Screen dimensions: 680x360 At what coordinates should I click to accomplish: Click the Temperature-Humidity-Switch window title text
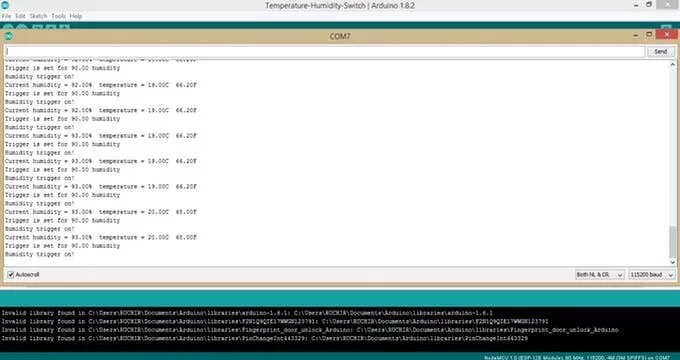340,6
